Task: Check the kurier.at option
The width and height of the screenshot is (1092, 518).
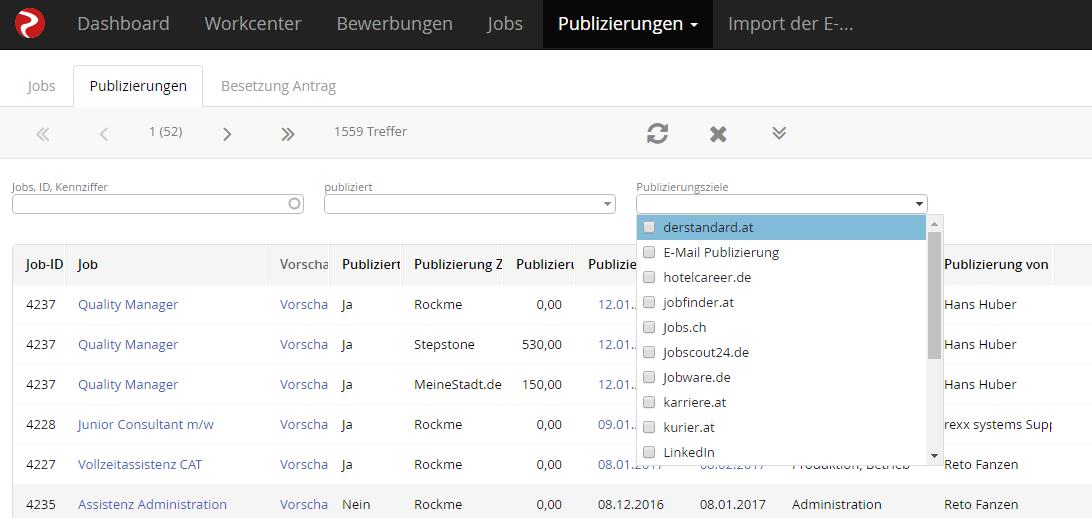Action: pyautogui.click(x=649, y=427)
